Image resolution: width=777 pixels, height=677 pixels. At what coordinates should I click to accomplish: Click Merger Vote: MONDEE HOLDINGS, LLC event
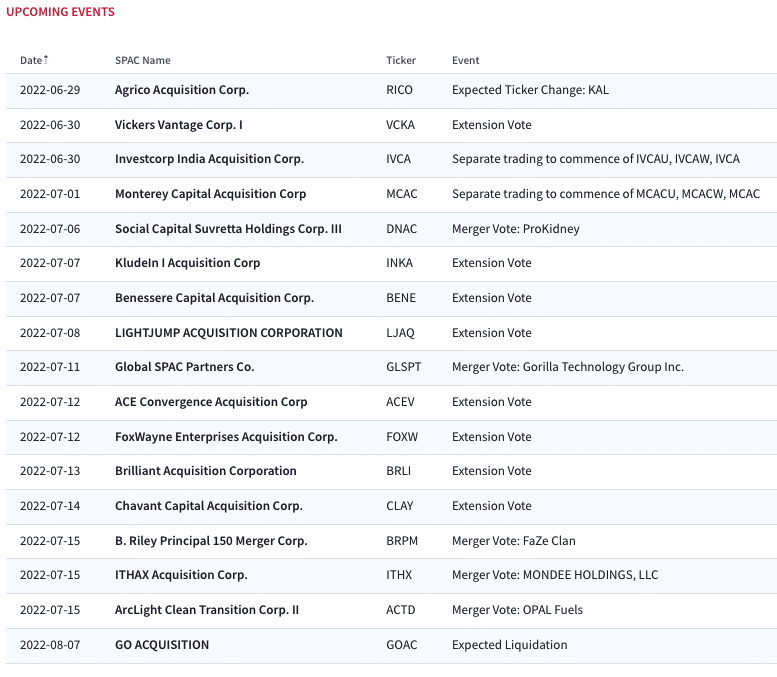click(x=555, y=575)
